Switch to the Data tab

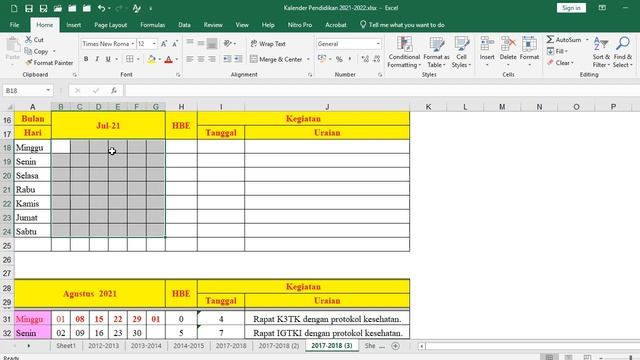pos(184,25)
